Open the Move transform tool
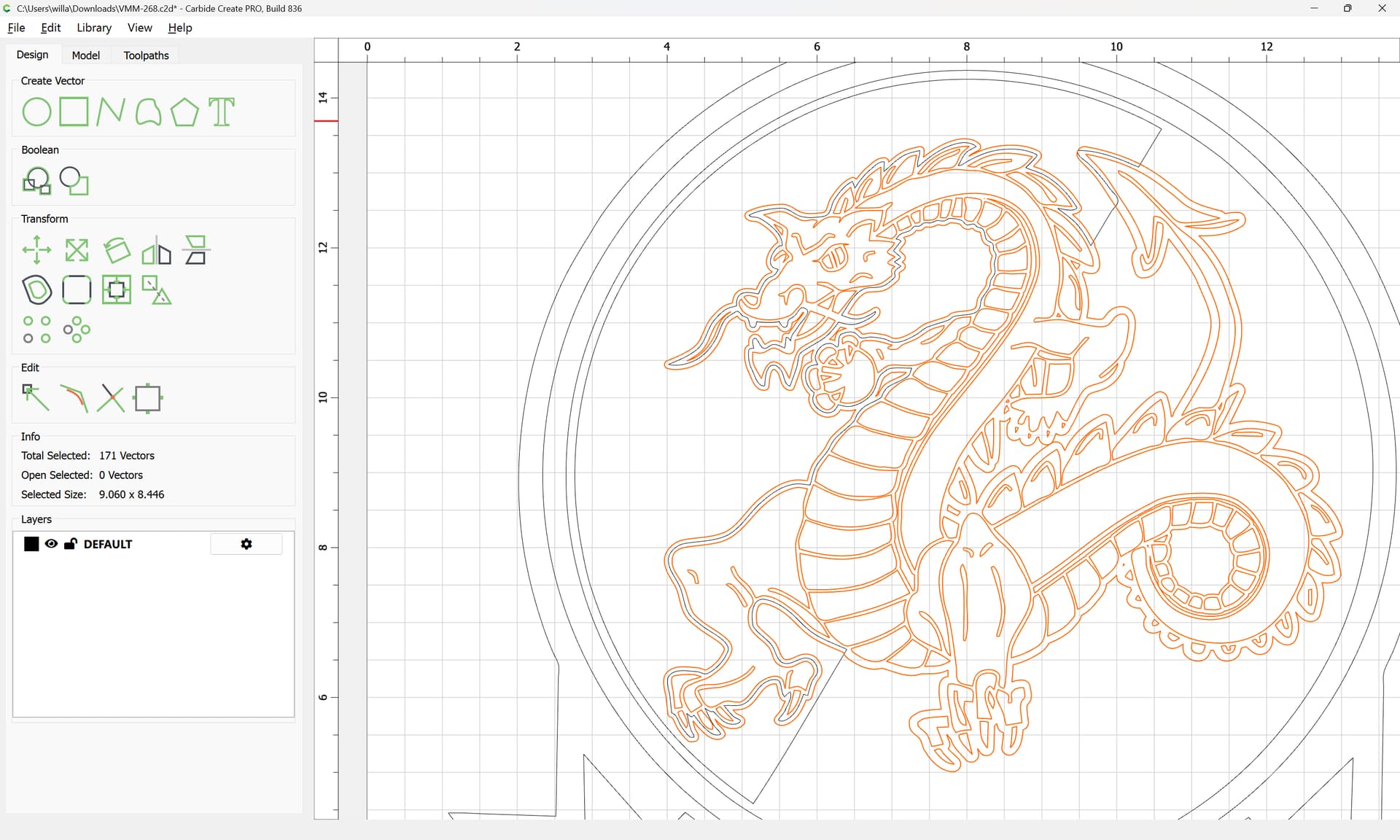Viewport: 1400px width, 840px height. 36,250
